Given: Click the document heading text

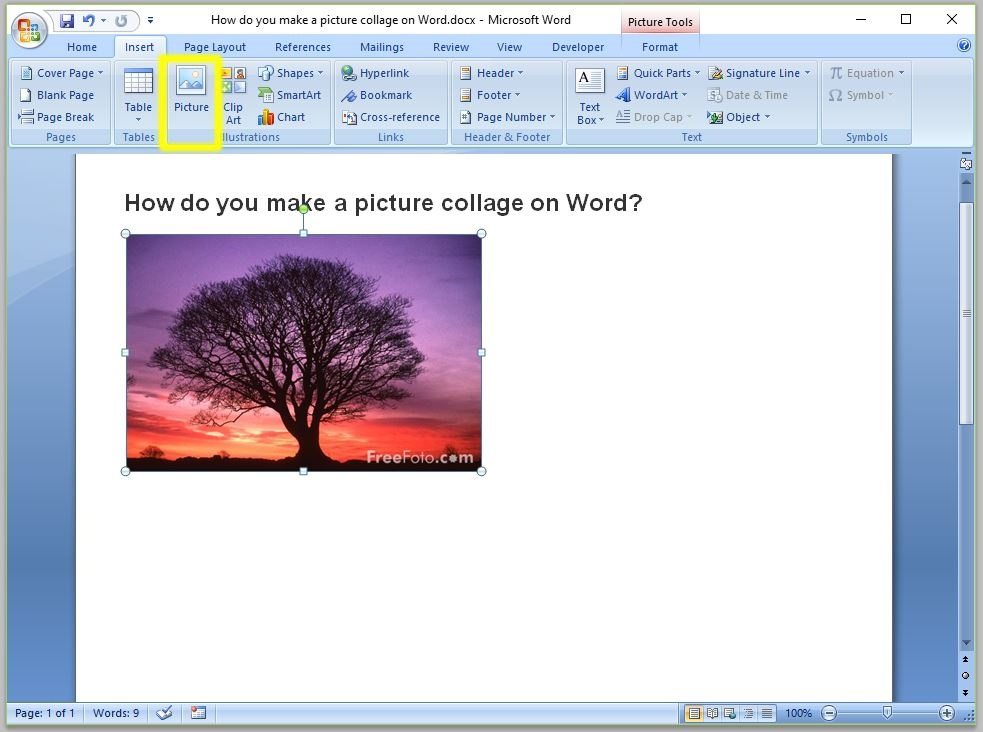Looking at the screenshot, I should pos(383,202).
